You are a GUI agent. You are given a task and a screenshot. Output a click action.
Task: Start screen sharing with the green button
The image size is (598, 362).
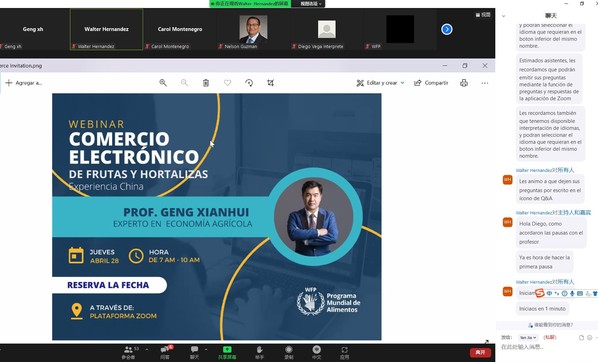pos(227,352)
